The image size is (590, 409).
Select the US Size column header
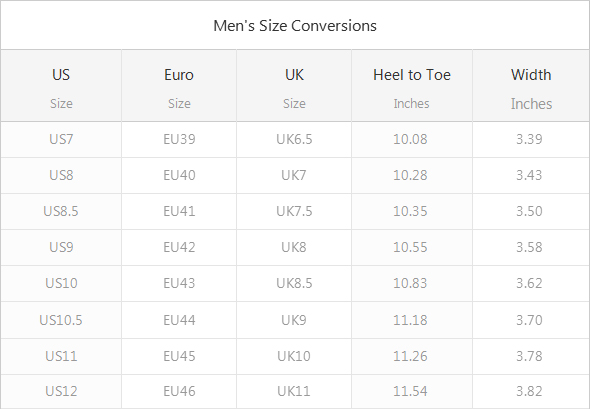[61, 86]
